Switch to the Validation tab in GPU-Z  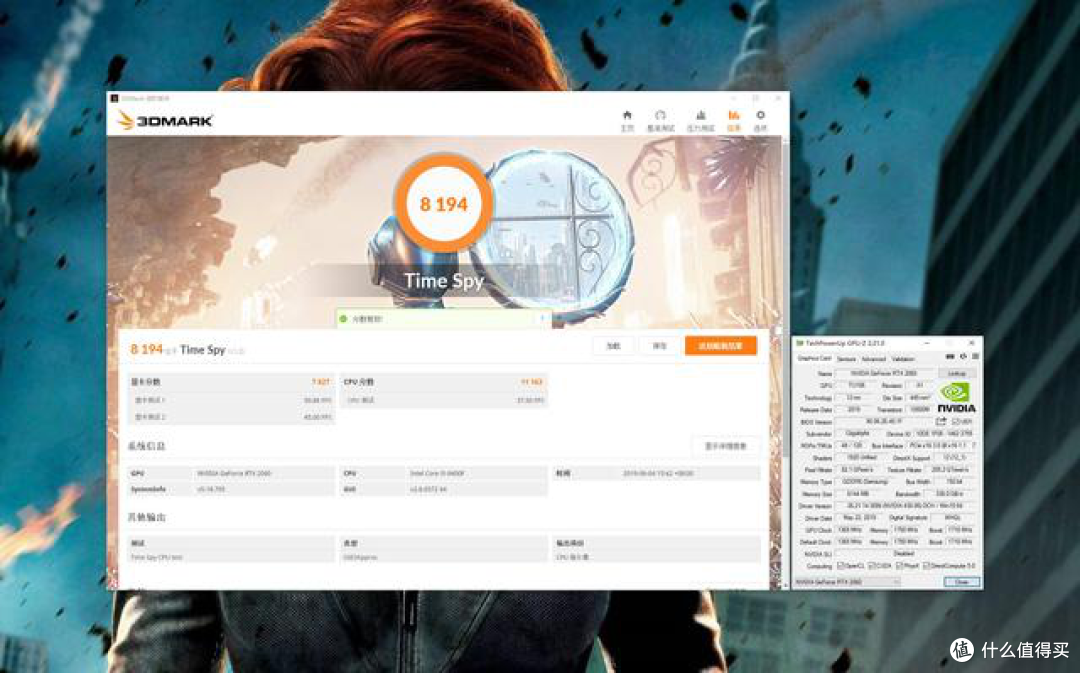903,359
